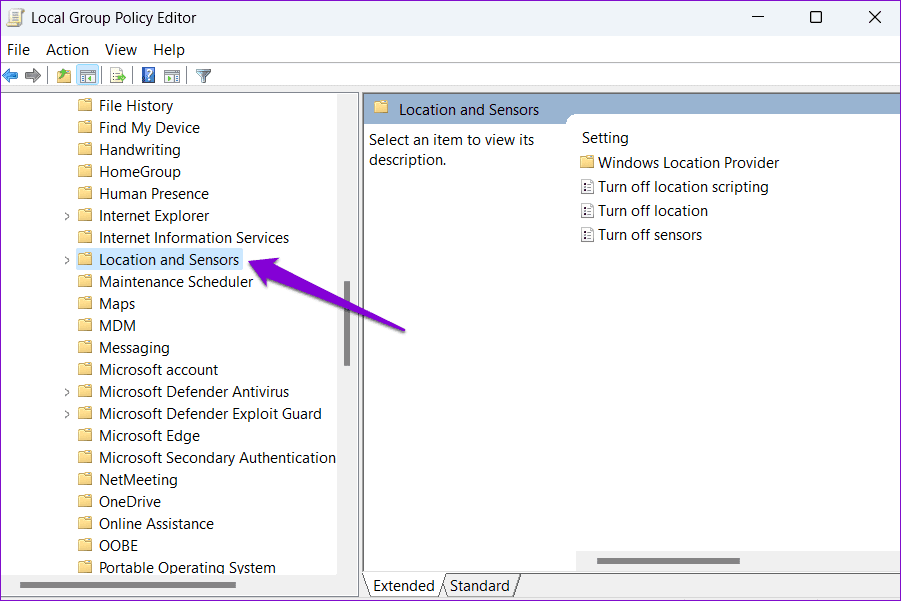Image resolution: width=901 pixels, height=601 pixels.
Task: Click the Back arrow toolbar icon
Action: [x=10, y=75]
